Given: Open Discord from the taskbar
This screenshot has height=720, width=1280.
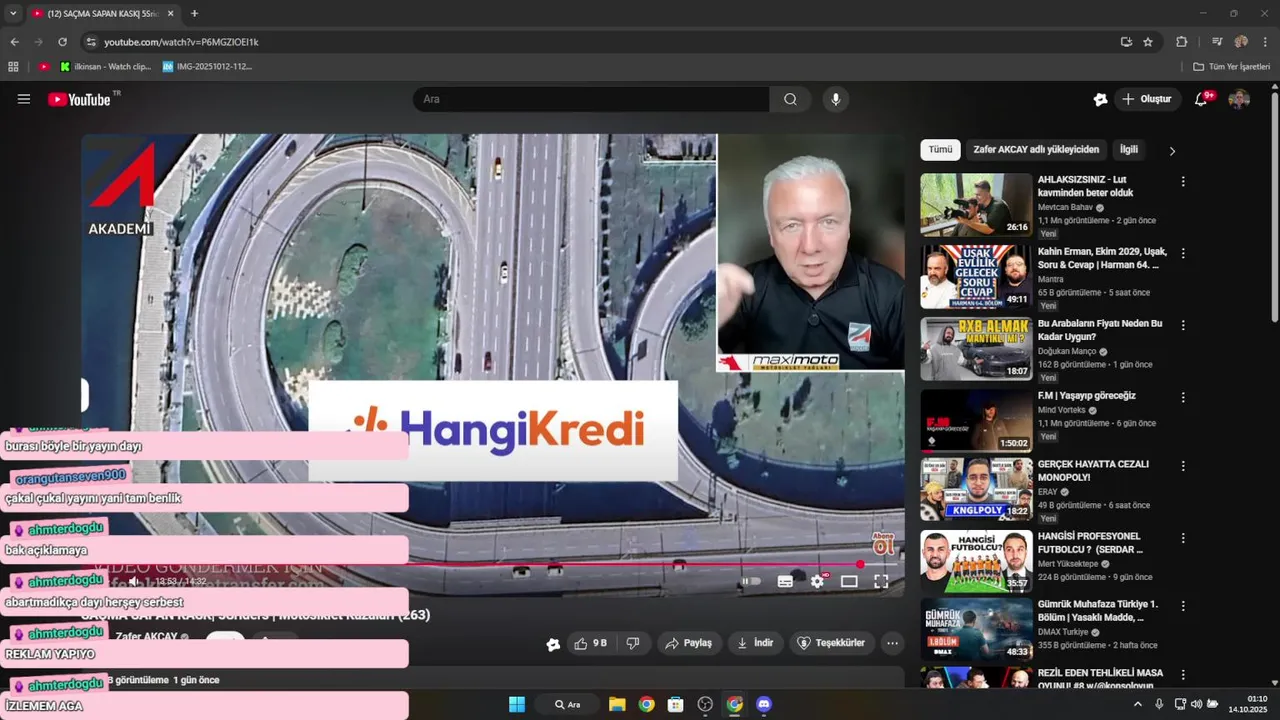Looking at the screenshot, I should tap(764, 704).
